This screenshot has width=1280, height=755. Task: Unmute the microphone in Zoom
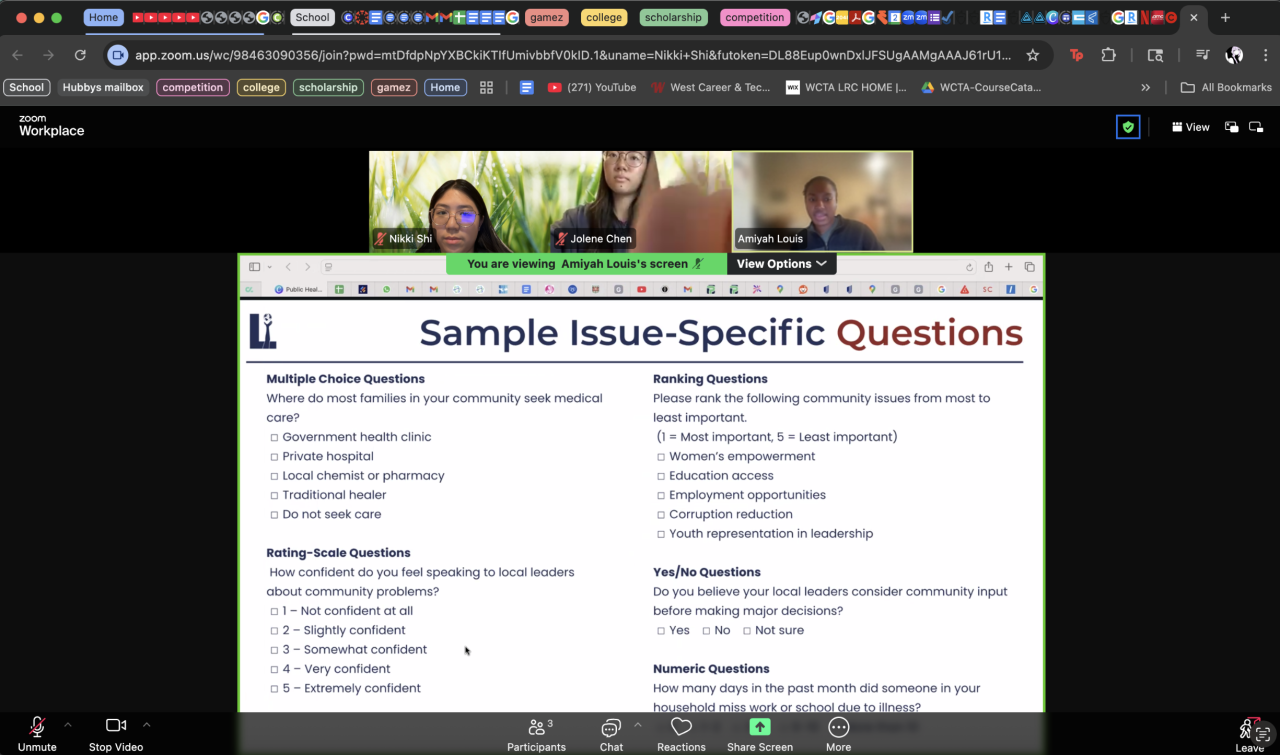click(x=37, y=733)
